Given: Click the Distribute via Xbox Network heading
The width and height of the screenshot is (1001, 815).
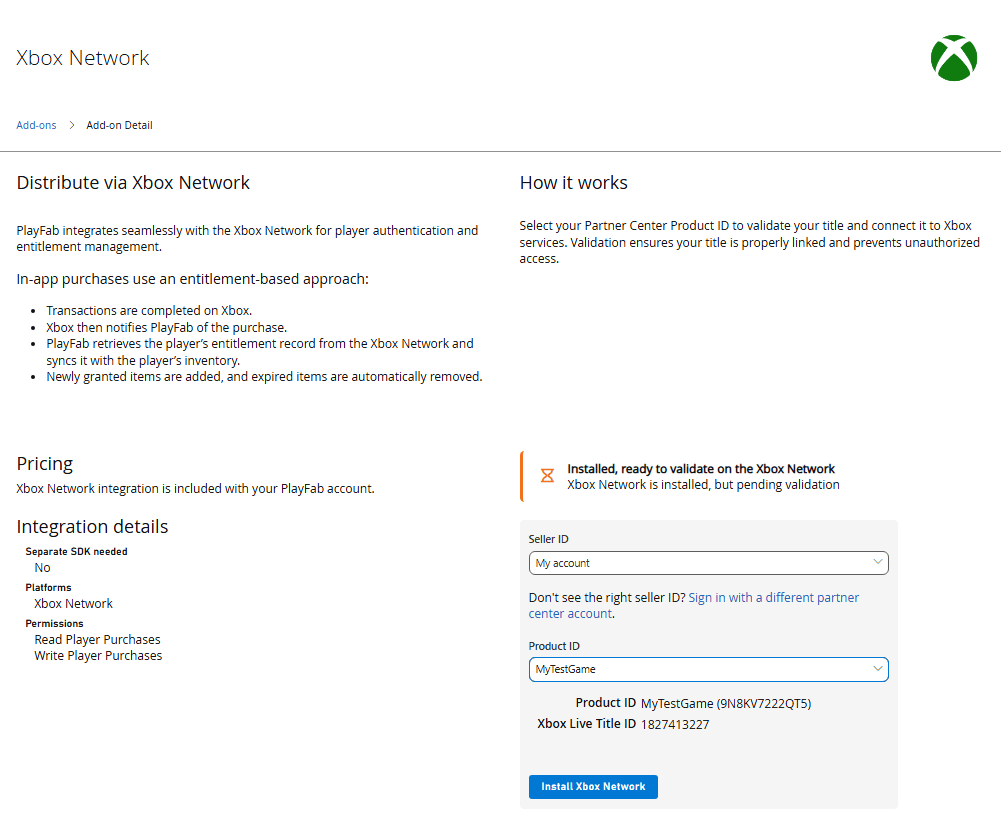Looking at the screenshot, I should click(x=133, y=183).
